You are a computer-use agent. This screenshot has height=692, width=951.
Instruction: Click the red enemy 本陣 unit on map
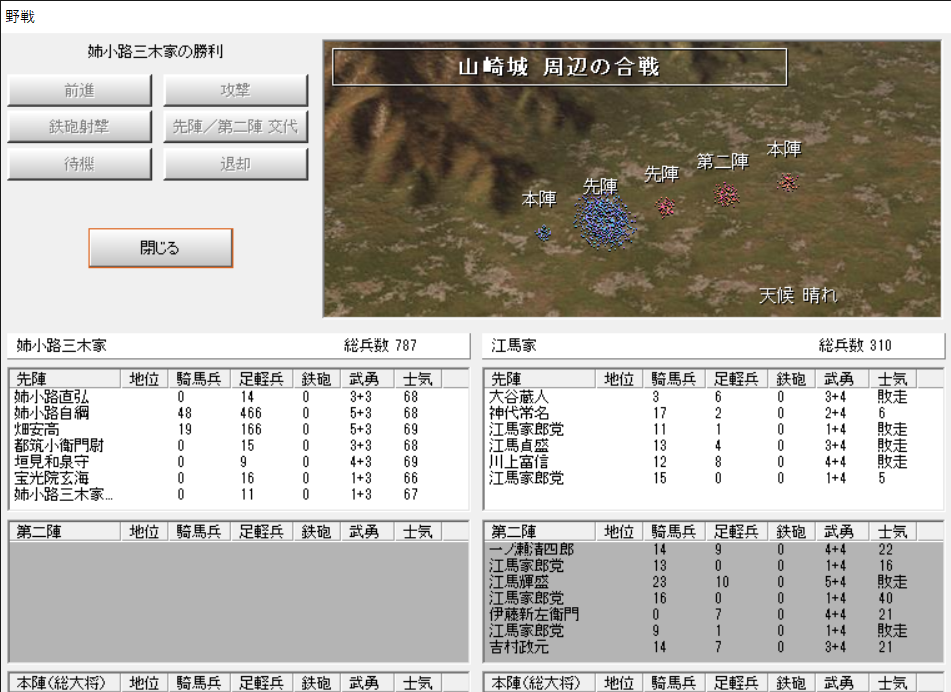tap(788, 182)
